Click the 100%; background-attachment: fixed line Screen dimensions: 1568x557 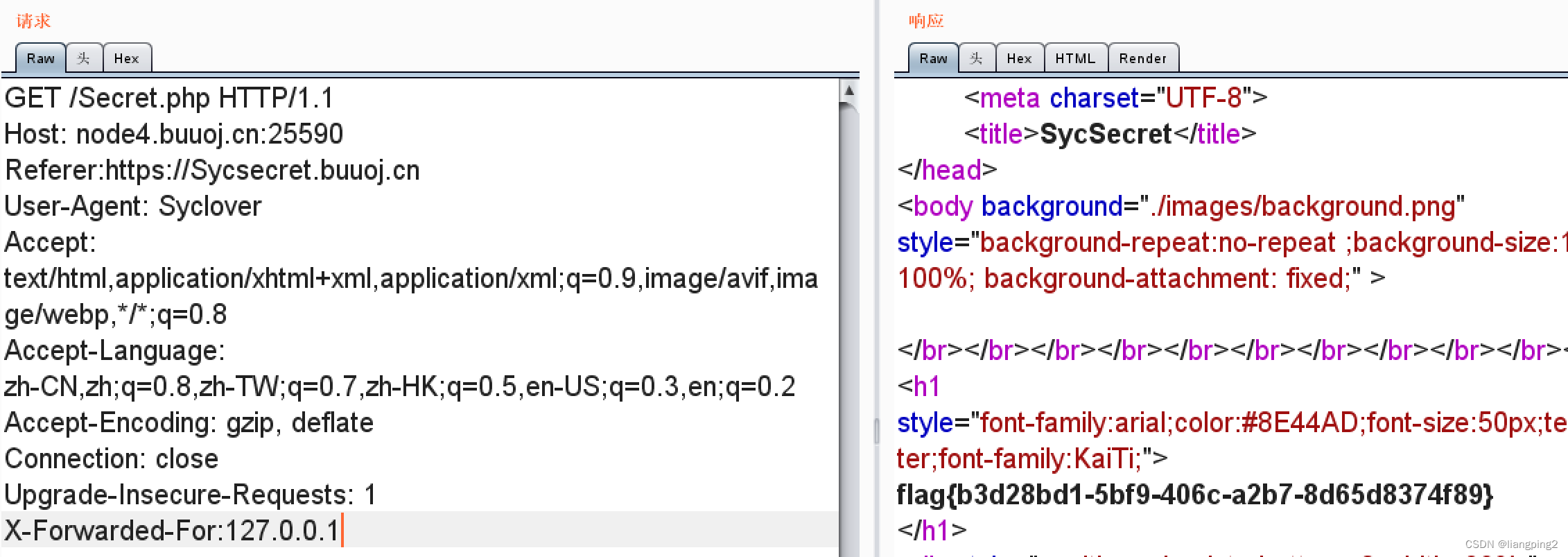1141,278
